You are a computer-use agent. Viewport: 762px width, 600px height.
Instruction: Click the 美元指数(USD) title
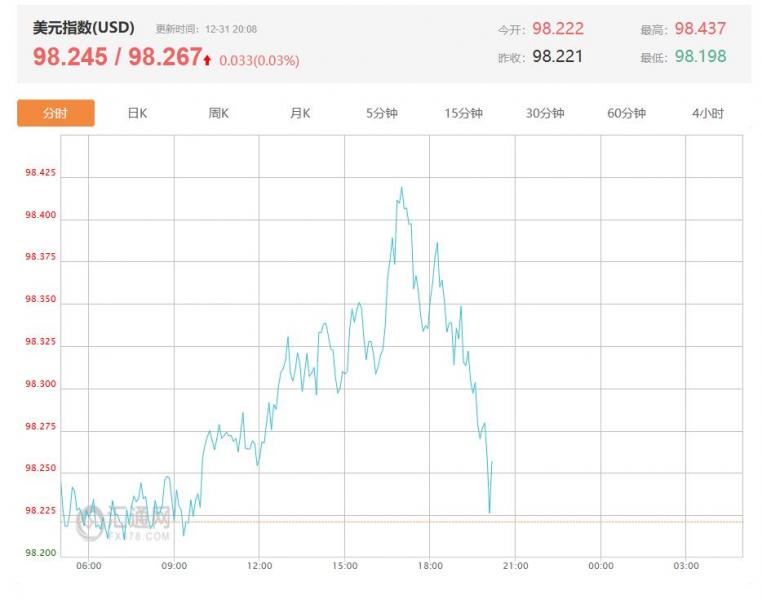coord(87,28)
